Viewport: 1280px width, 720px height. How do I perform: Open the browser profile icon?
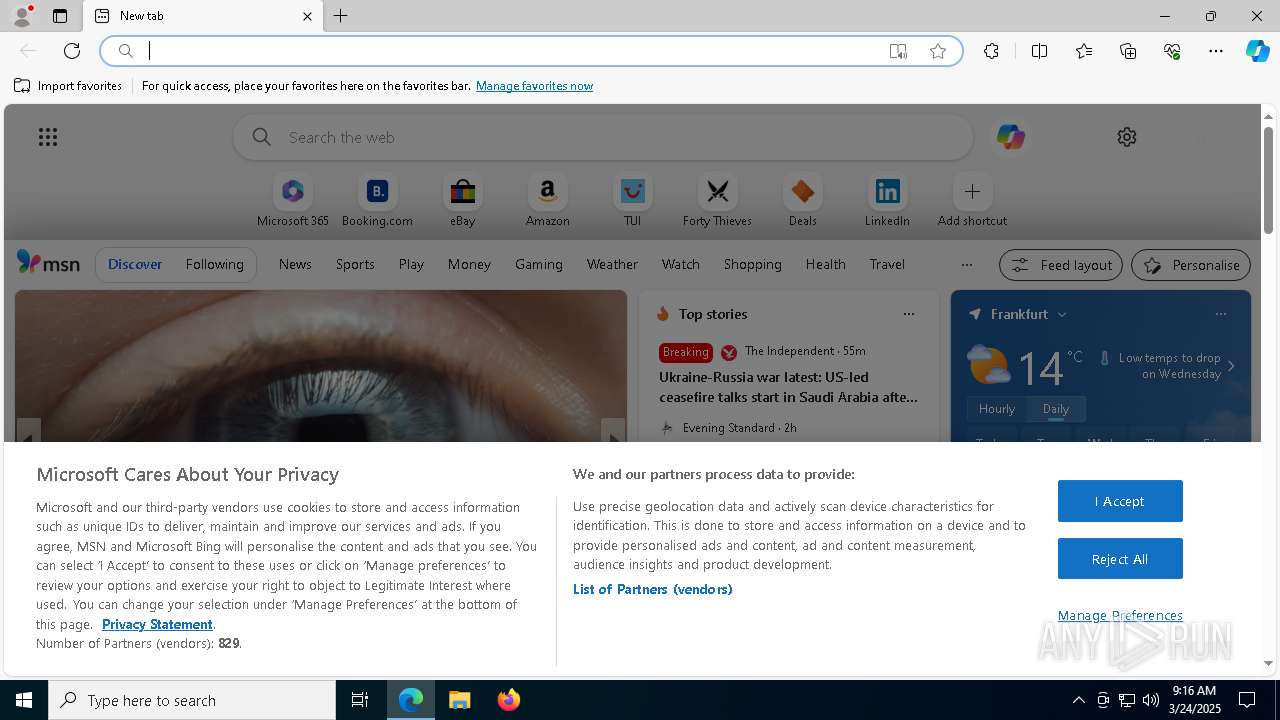(x=21, y=16)
